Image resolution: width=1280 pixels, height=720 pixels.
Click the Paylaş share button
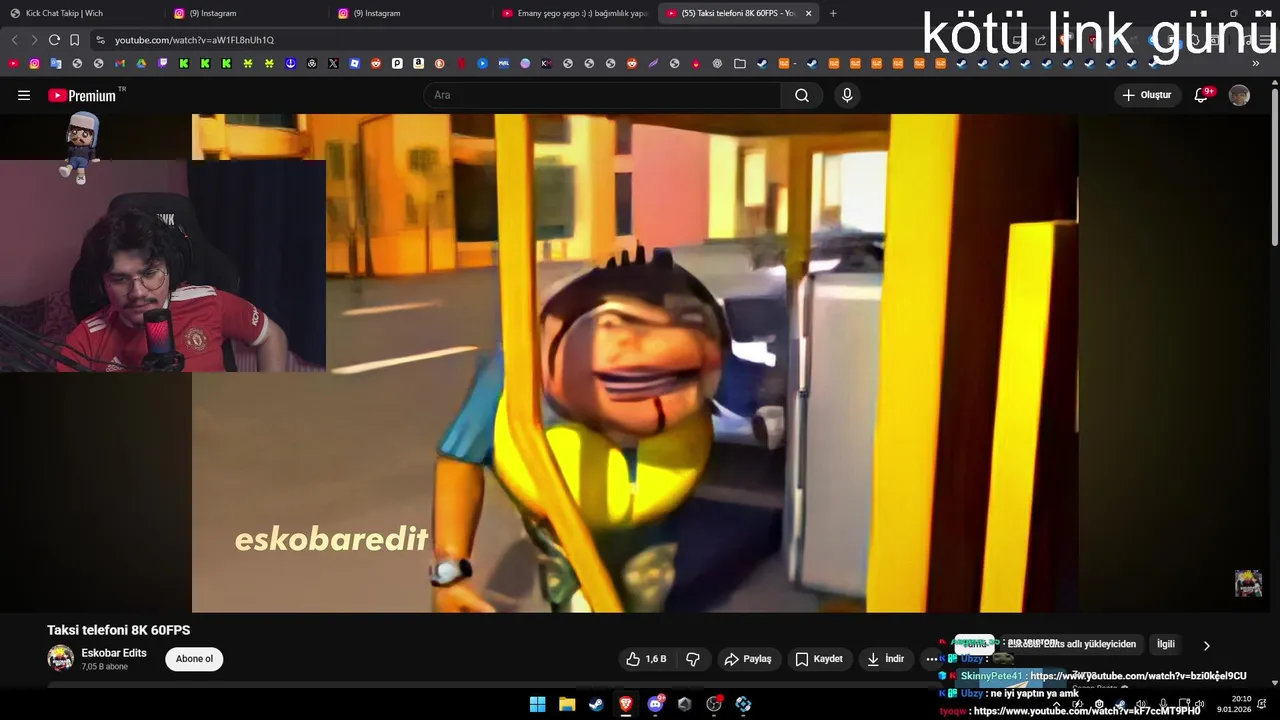coord(748,659)
